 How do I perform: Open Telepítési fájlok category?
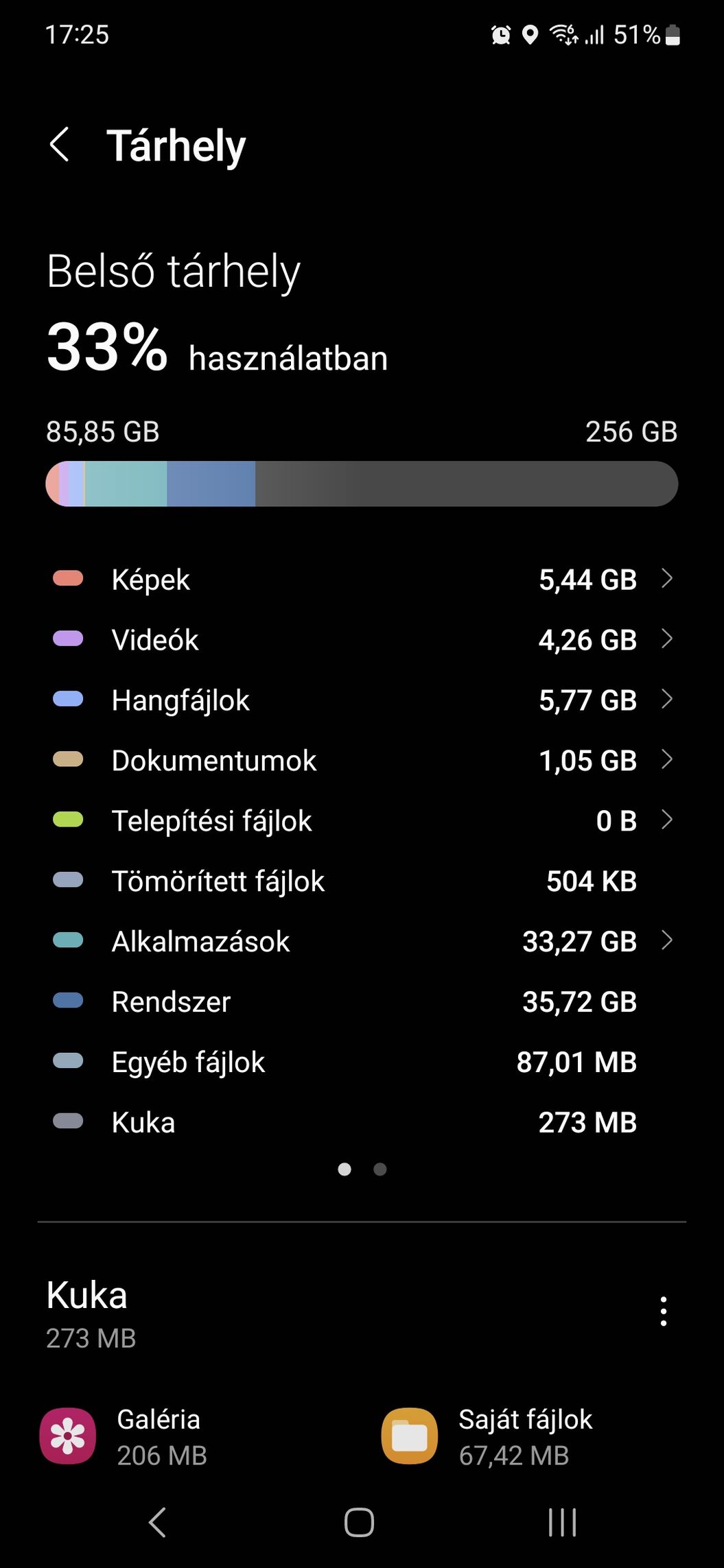pos(362,820)
